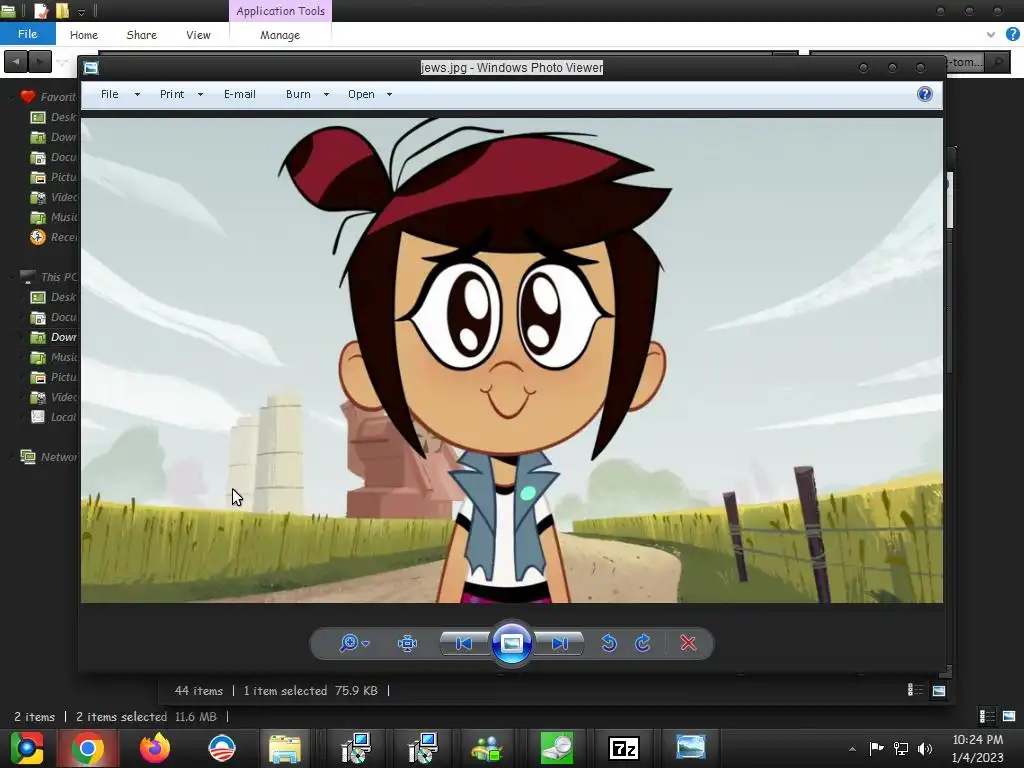Viewport: 1024px width, 768px height.
Task: Click Explorer back navigation arrow
Action: click(x=16, y=61)
